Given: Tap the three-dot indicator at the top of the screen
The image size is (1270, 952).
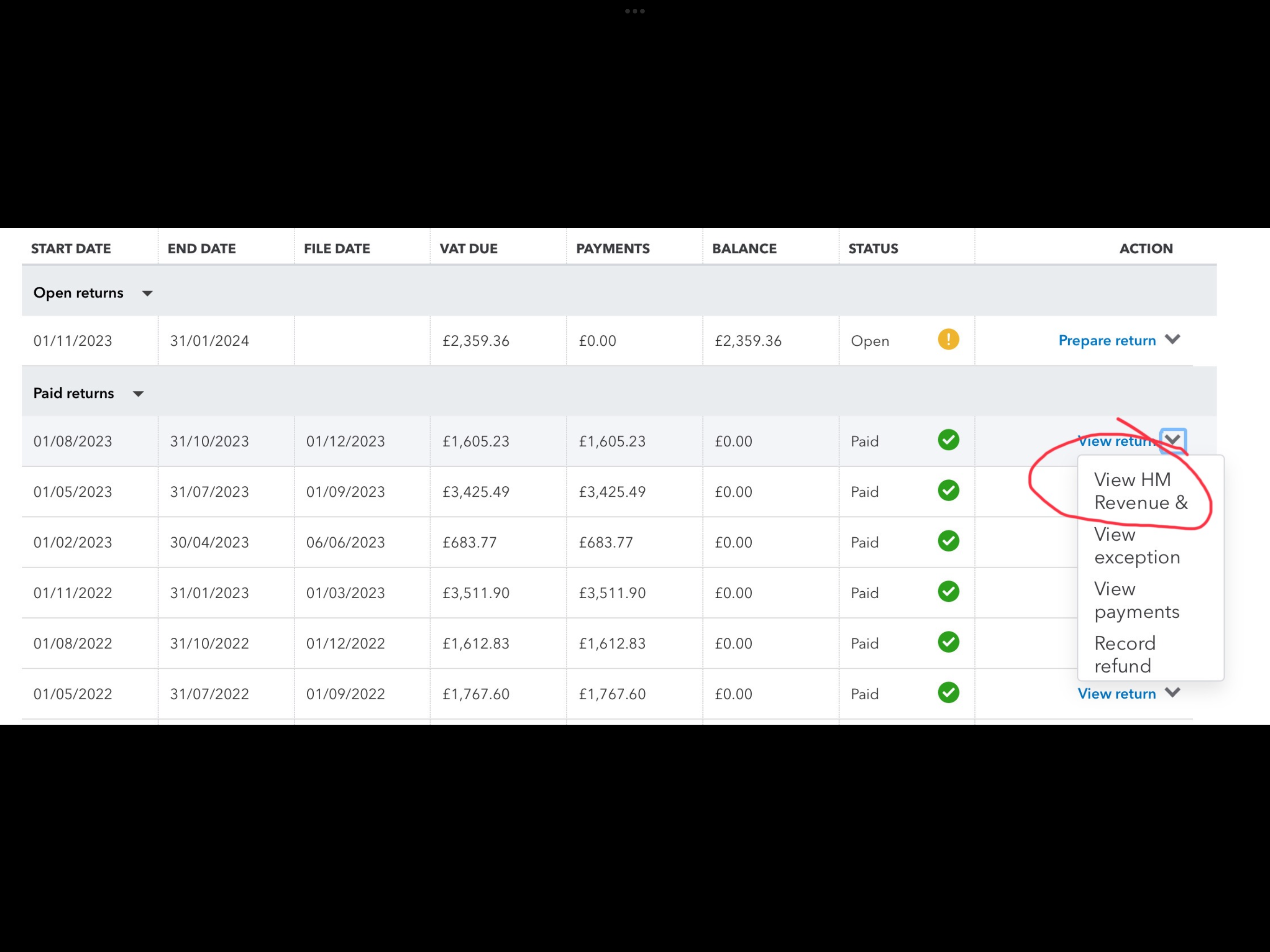Looking at the screenshot, I should click(x=635, y=11).
